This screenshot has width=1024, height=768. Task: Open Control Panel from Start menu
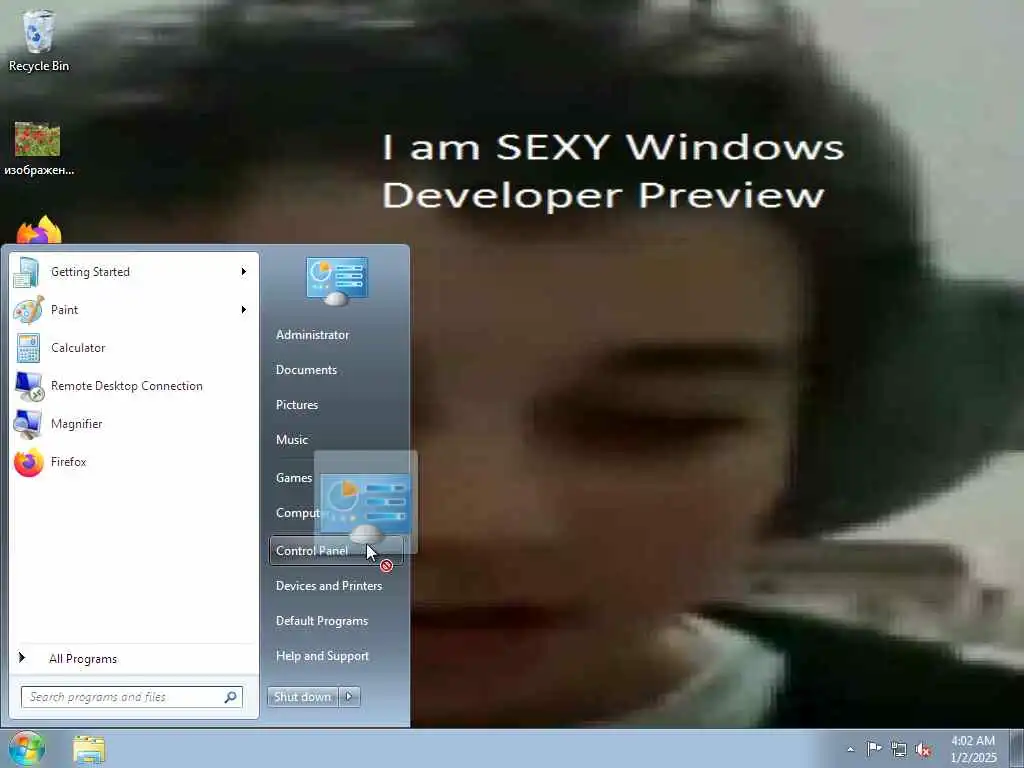pos(336,551)
